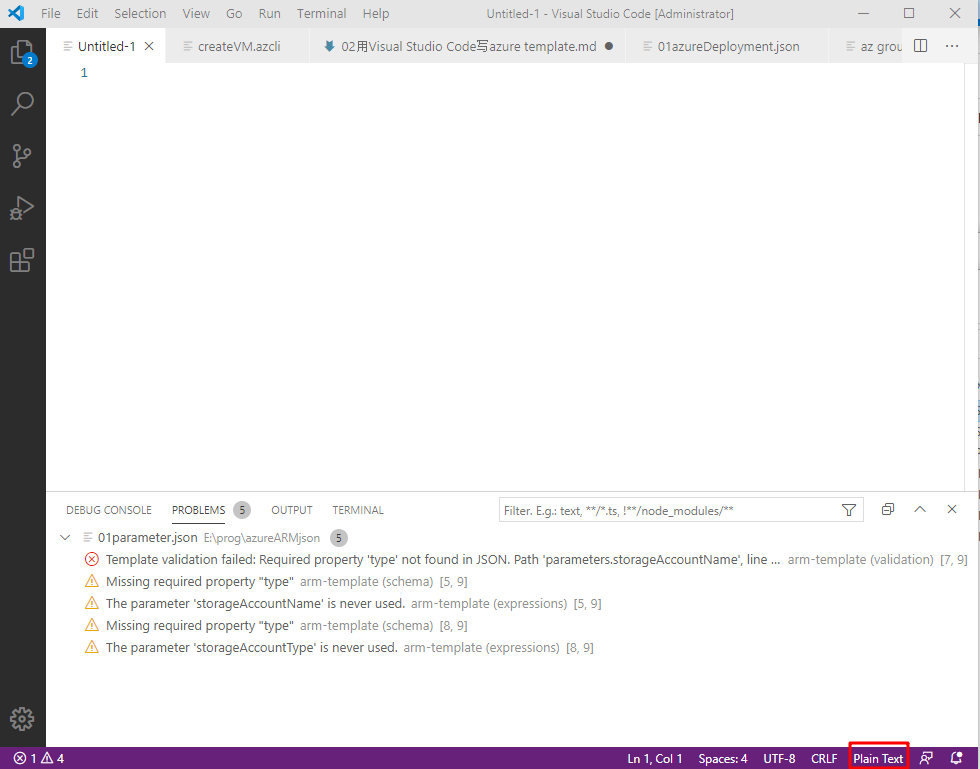Open the View menu
This screenshot has height=769, width=980.
click(196, 13)
